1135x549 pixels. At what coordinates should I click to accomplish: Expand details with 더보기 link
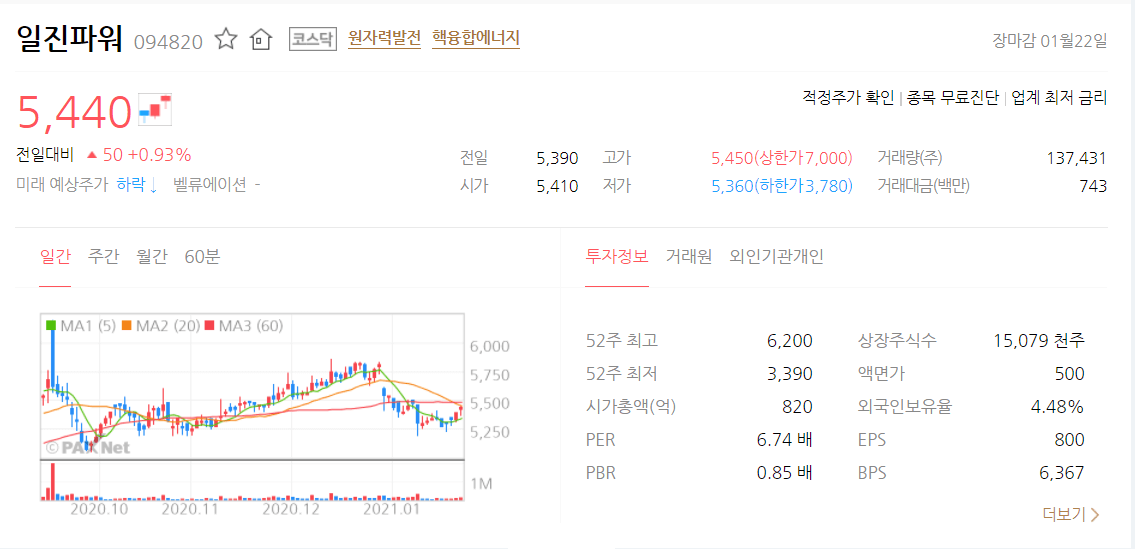click(x=1071, y=515)
